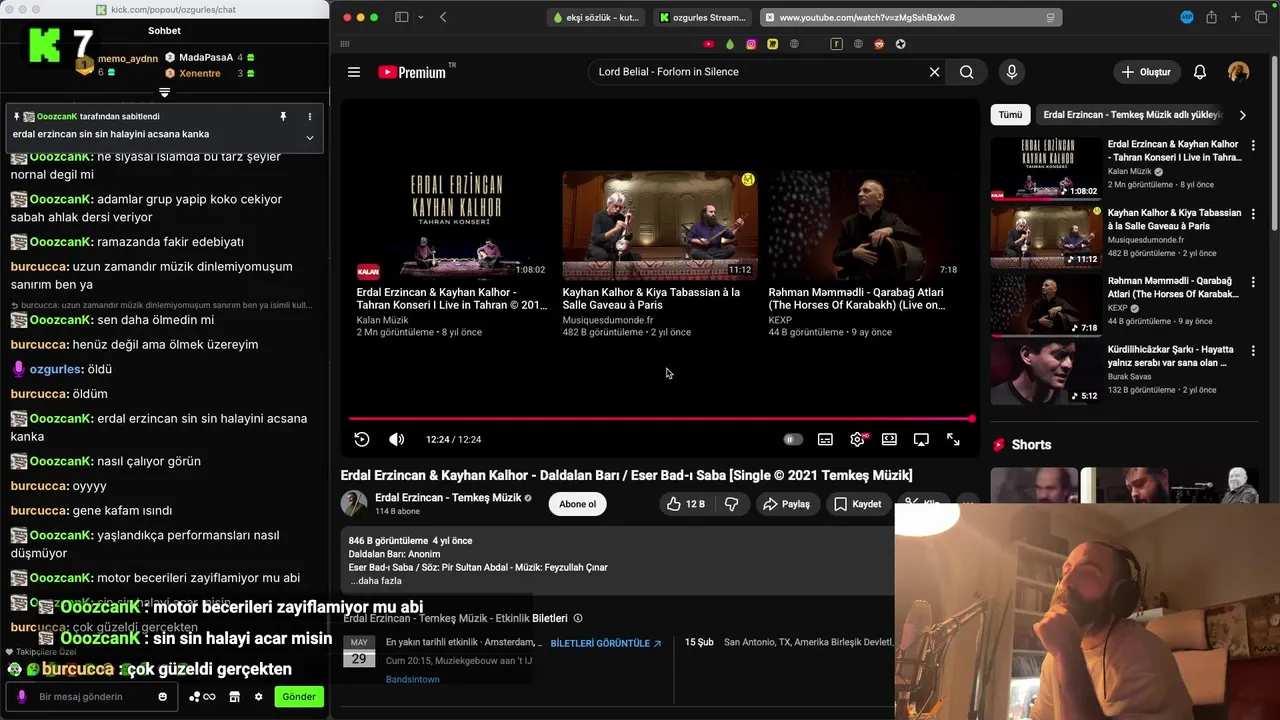Like the video with 12 B thumbs-up

[x=686, y=504]
